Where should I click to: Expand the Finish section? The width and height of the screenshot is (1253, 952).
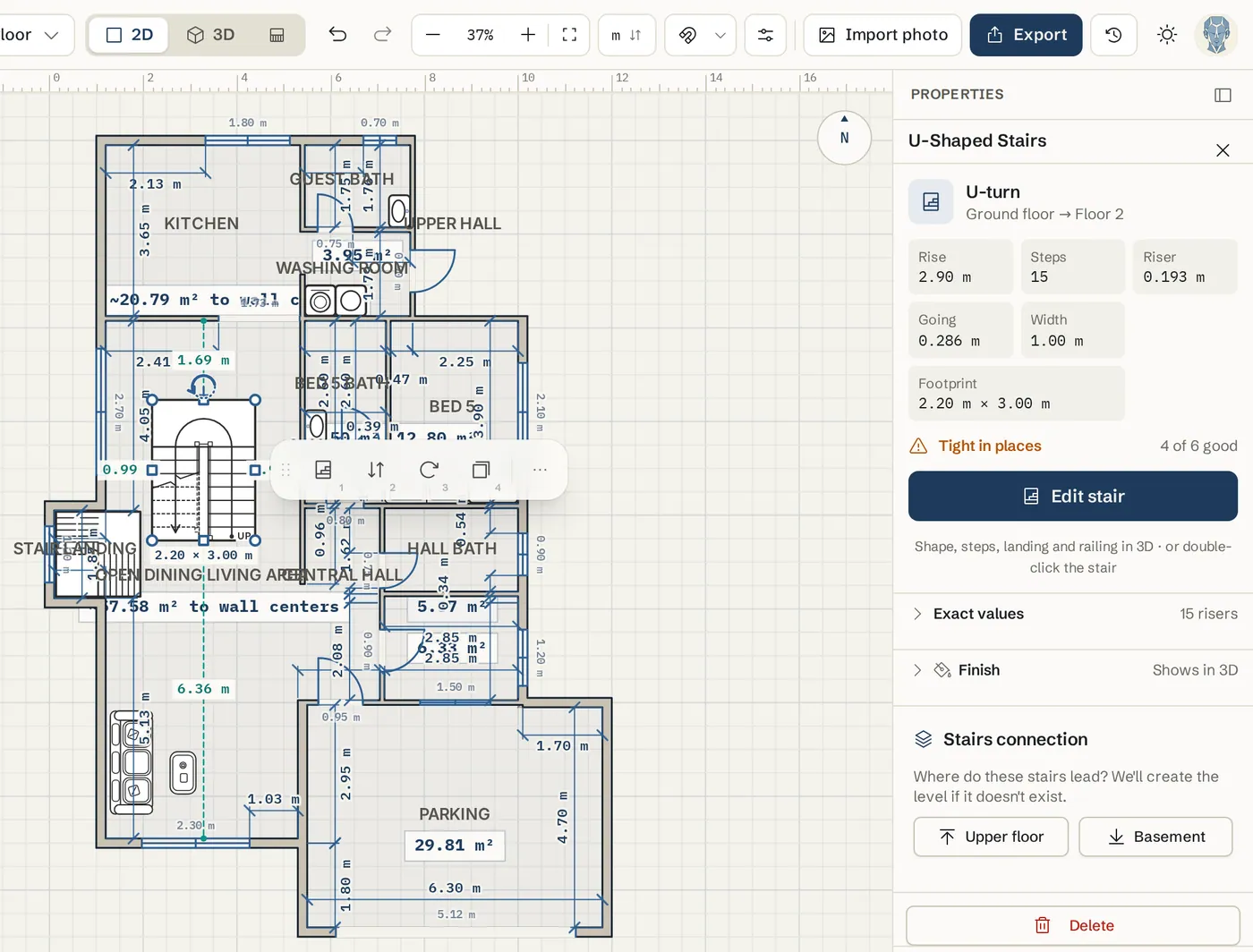(x=1073, y=670)
